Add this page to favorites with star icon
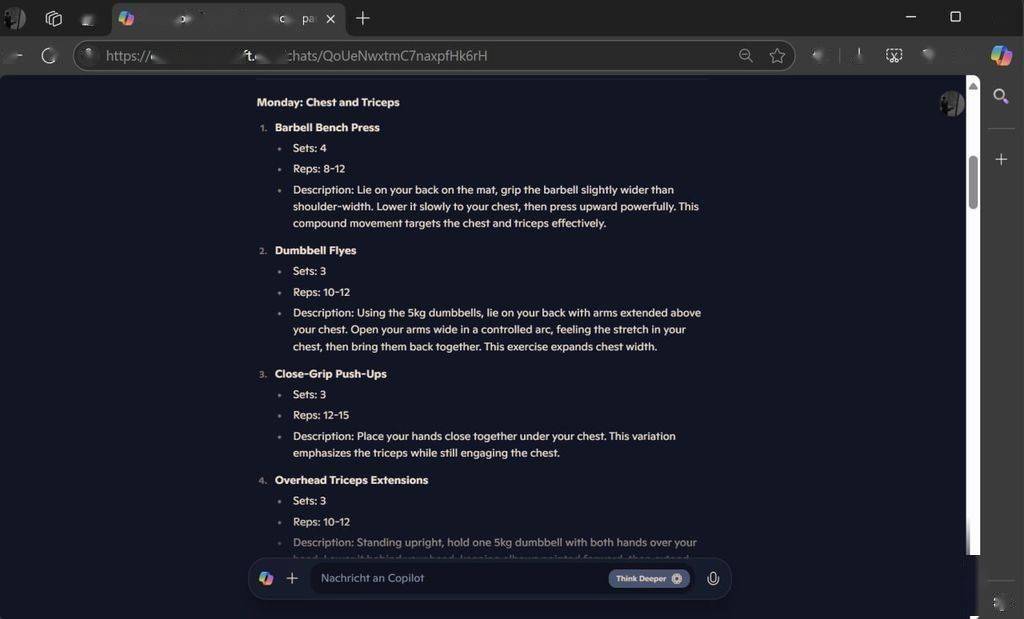Image resolution: width=1024 pixels, height=619 pixels. tap(776, 56)
